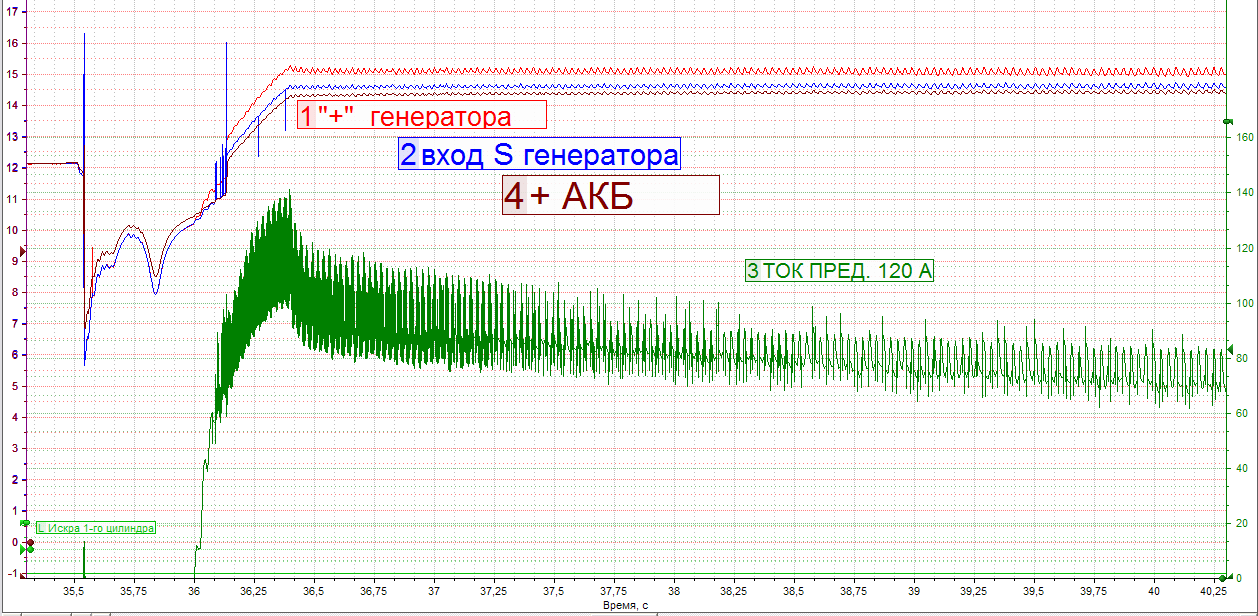1258x616 pixels.
Task: Click the "16" value on the voltage axis
Action: click(11, 43)
